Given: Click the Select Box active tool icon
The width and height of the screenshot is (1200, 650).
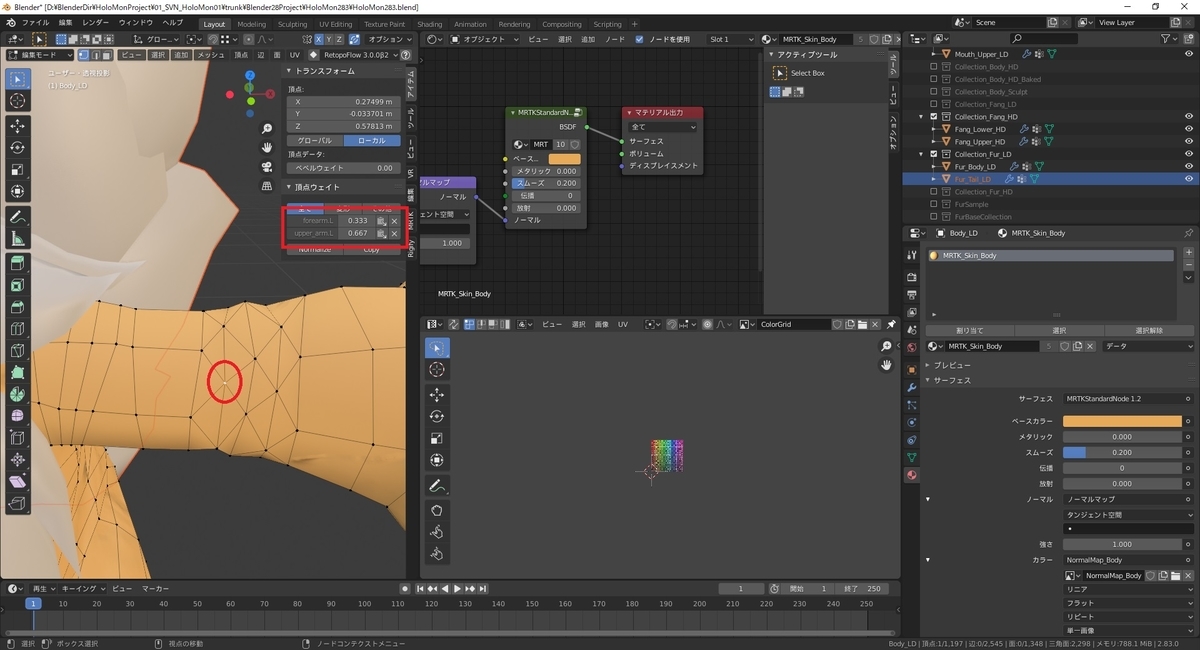Looking at the screenshot, I should coord(780,73).
